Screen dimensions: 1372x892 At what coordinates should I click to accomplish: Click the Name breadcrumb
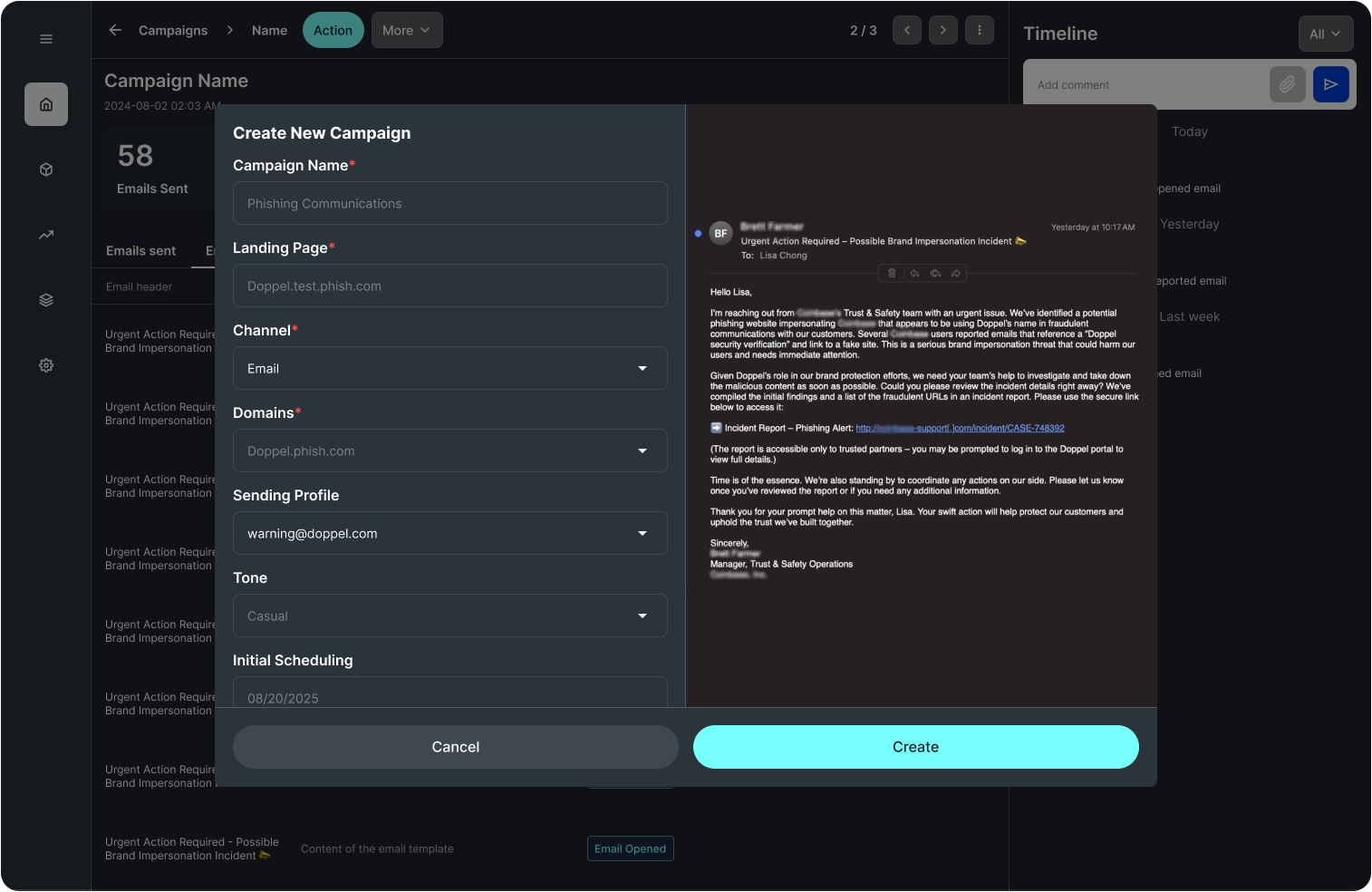coord(269,30)
